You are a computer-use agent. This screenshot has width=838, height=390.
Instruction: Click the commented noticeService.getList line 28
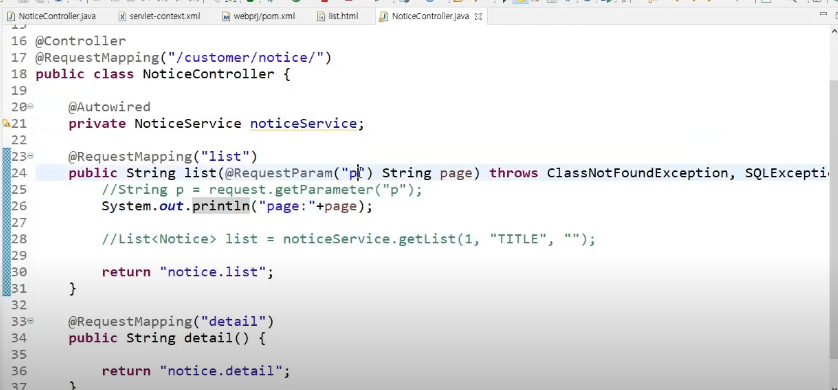tap(348, 239)
